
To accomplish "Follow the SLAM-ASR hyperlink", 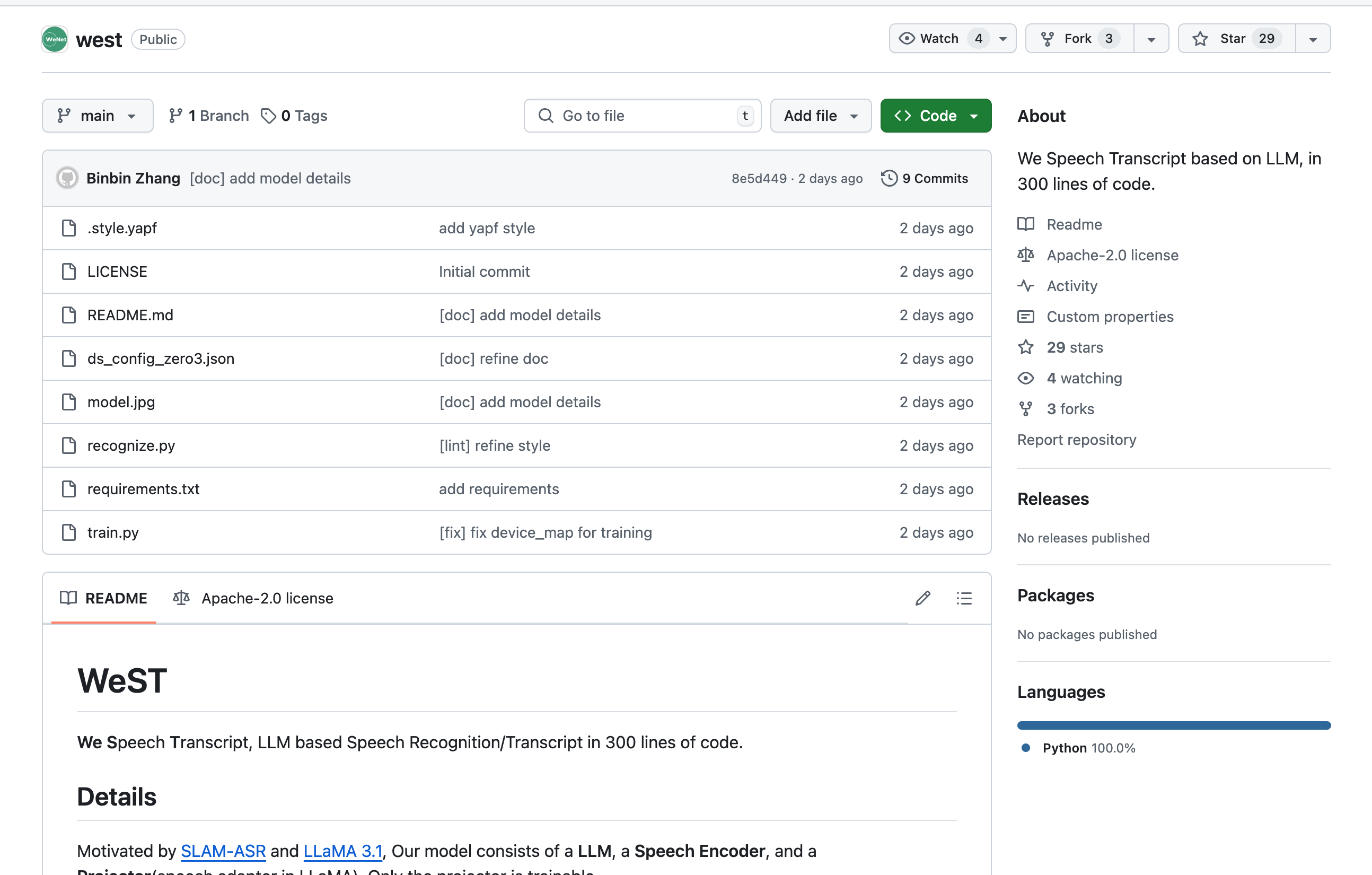I will [x=223, y=851].
